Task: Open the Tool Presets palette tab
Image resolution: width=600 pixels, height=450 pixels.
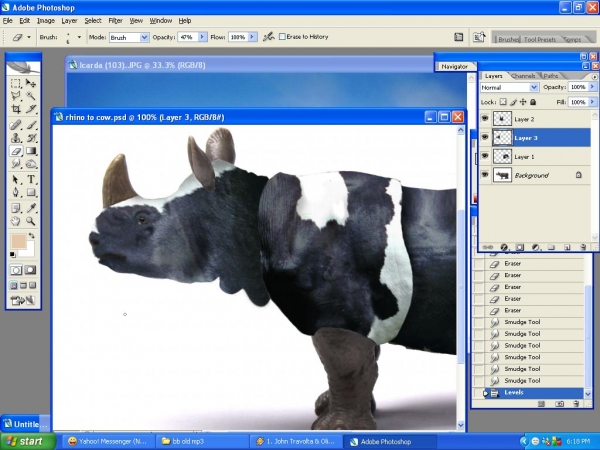Action: coord(540,39)
